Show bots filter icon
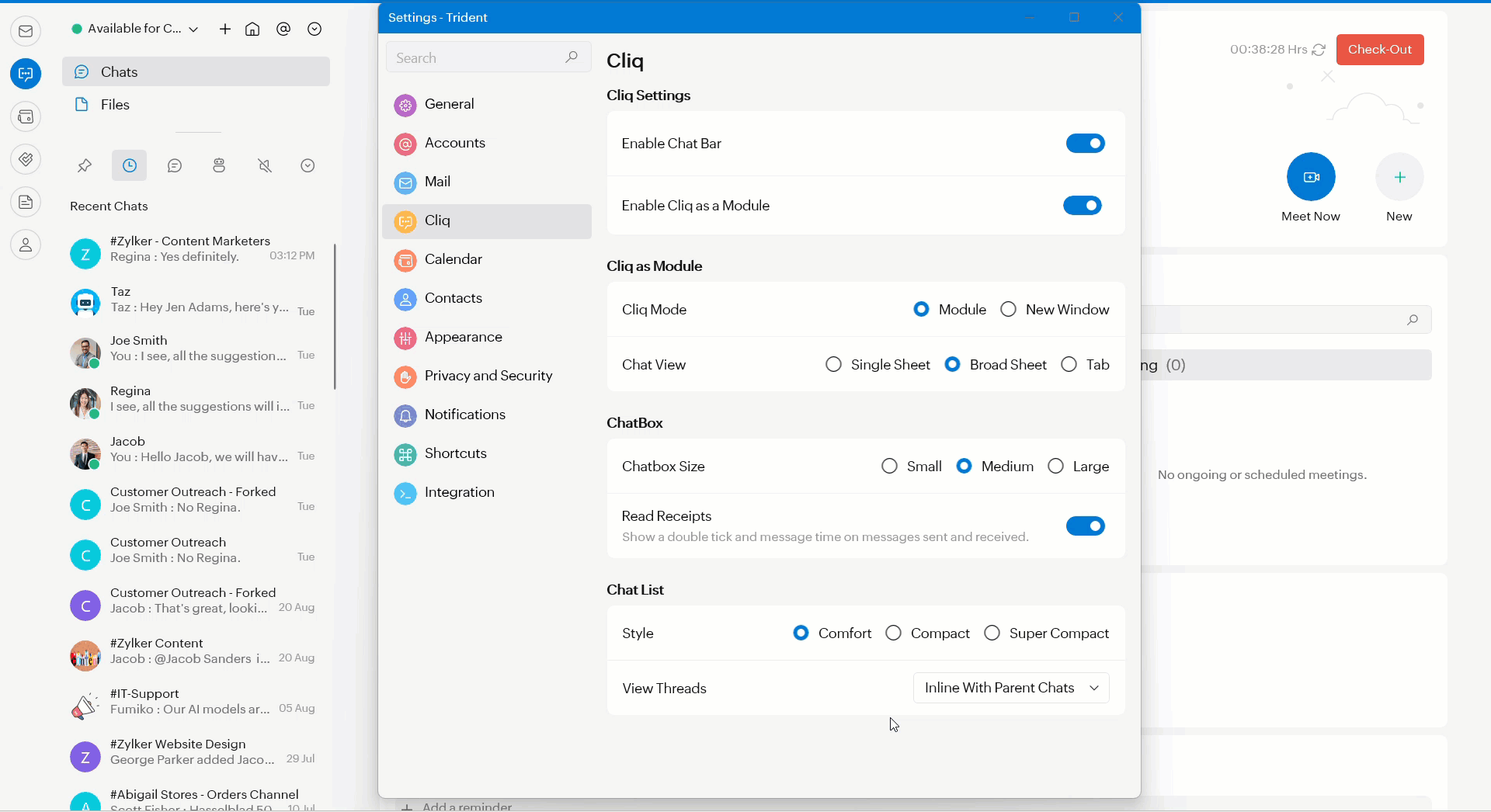Image resolution: width=1491 pixels, height=812 pixels. (x=219, y=165)
